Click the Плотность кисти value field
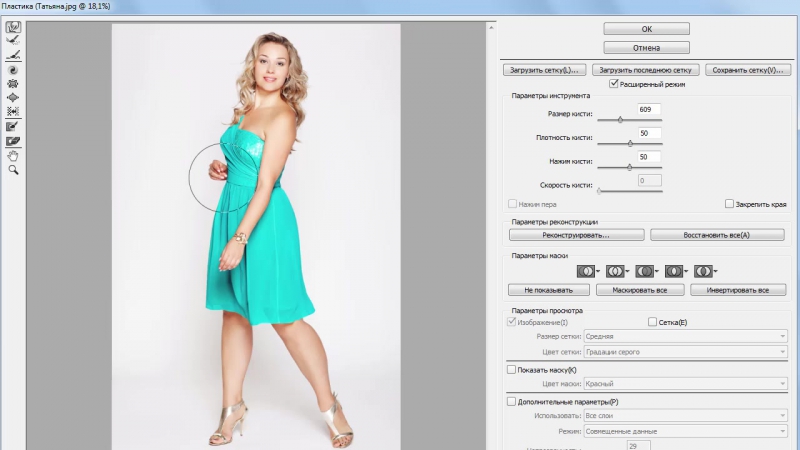 pos(649,133)
